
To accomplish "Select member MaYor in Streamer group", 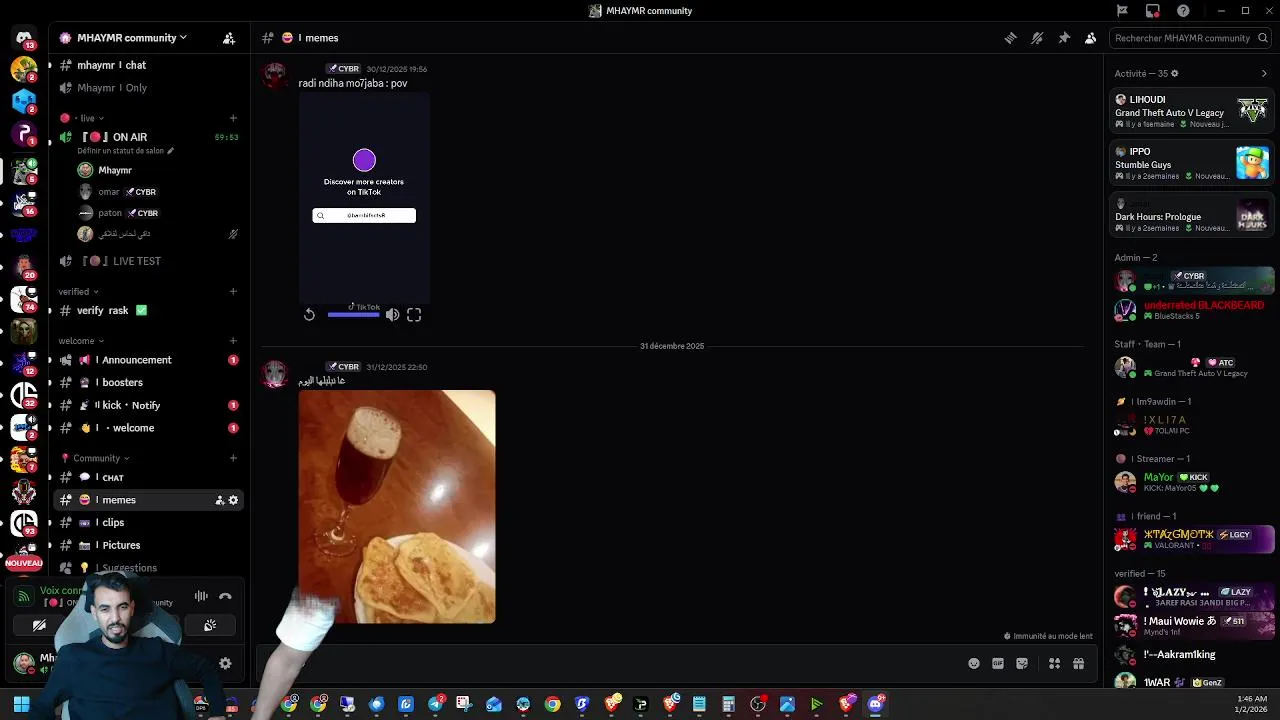I will 1192,482.
